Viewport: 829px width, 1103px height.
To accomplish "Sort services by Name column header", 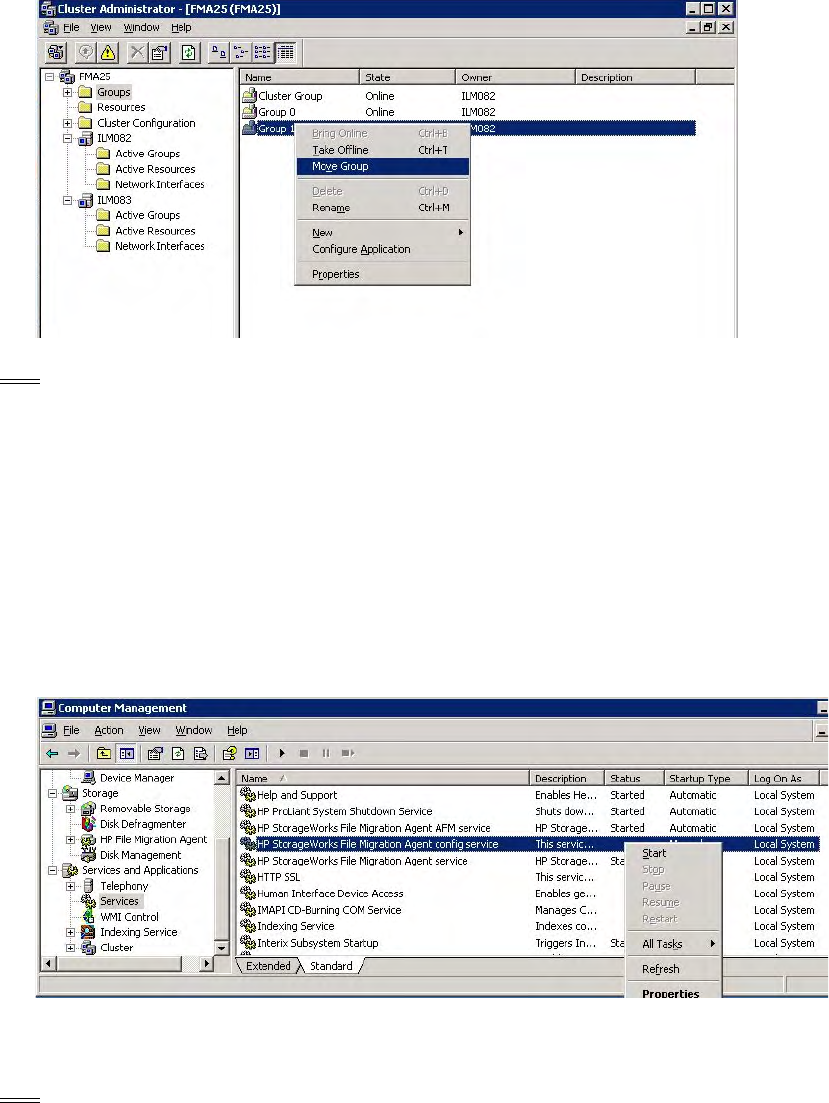I will point(383,778).
